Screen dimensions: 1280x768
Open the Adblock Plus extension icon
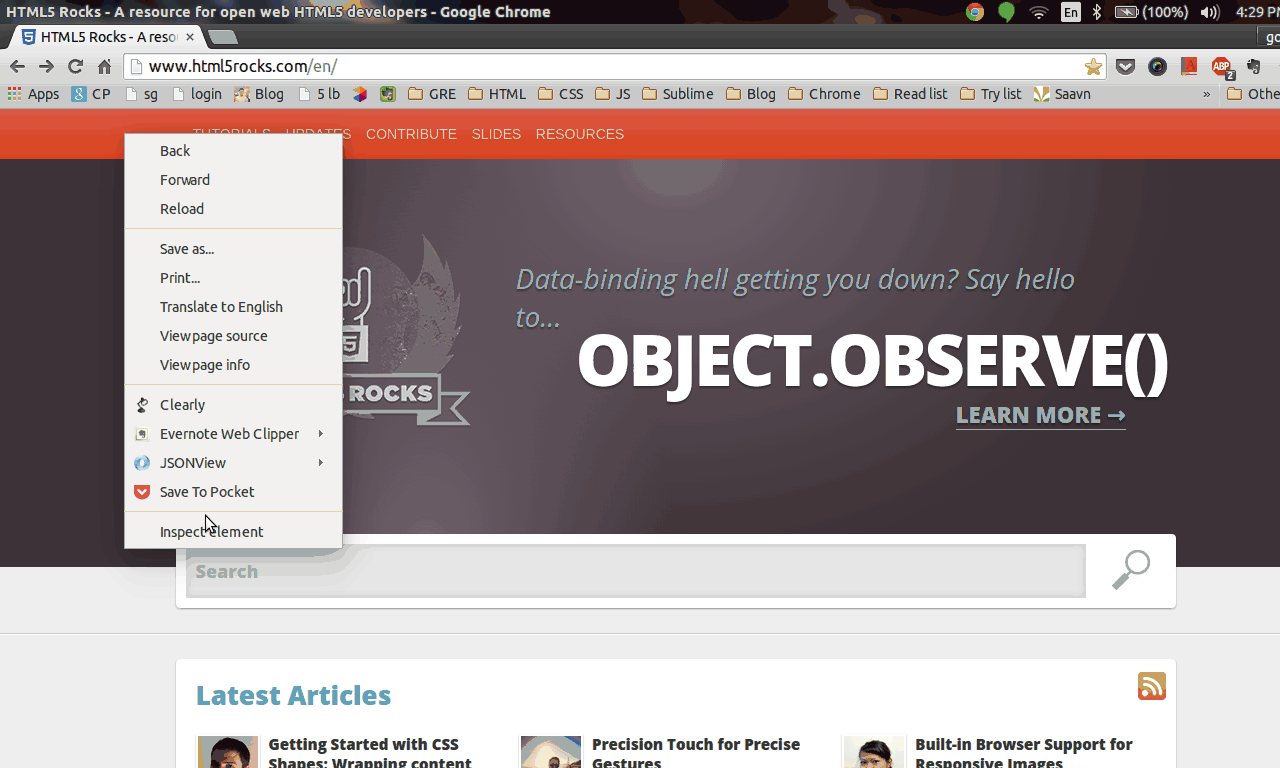click(1221, 67)
